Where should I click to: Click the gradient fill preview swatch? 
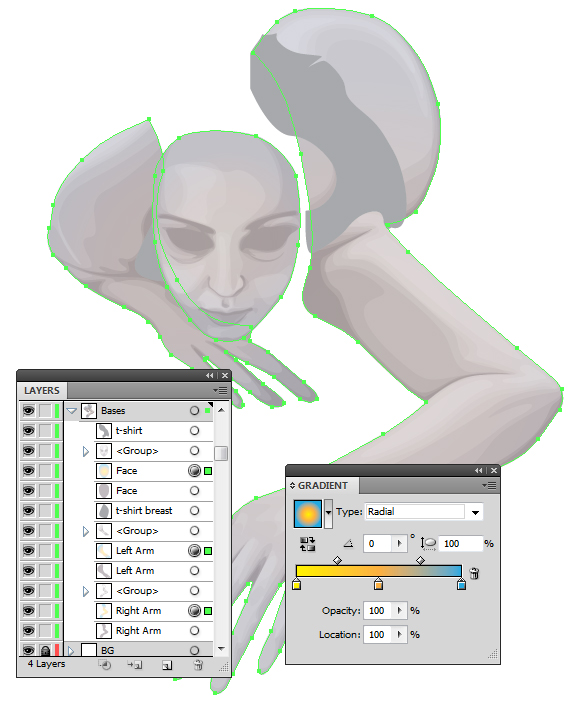tap(308, 514)
